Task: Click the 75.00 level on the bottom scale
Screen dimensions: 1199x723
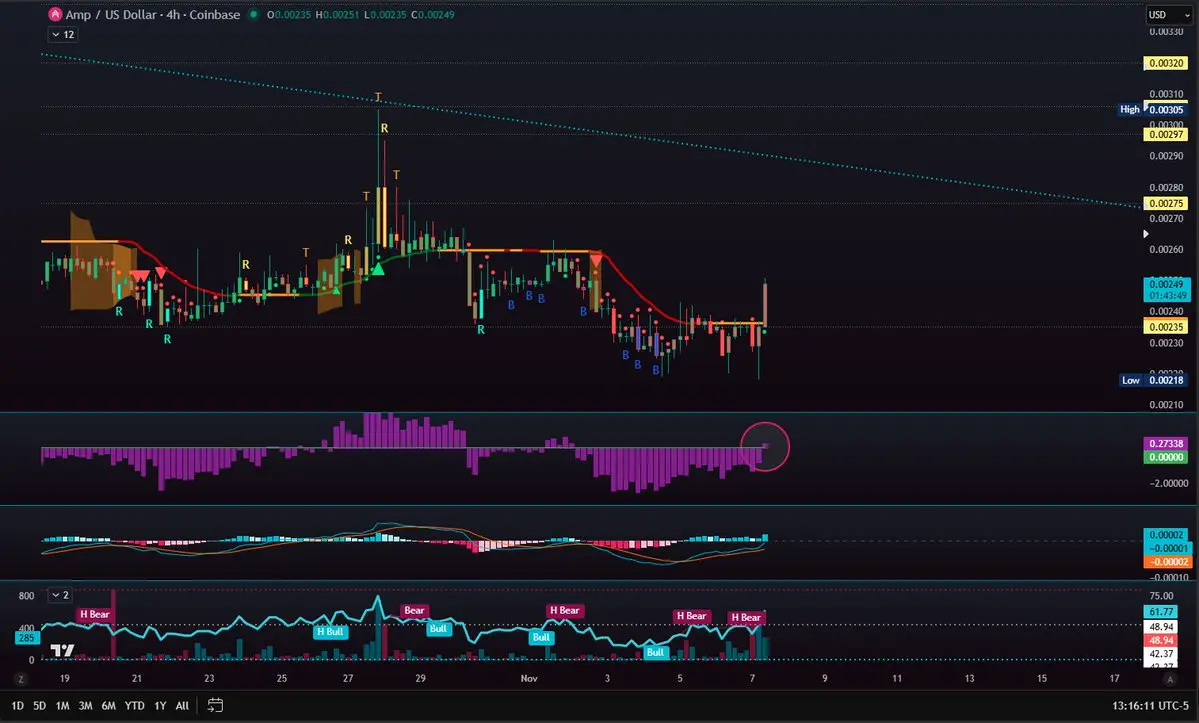Action: 1162,595
